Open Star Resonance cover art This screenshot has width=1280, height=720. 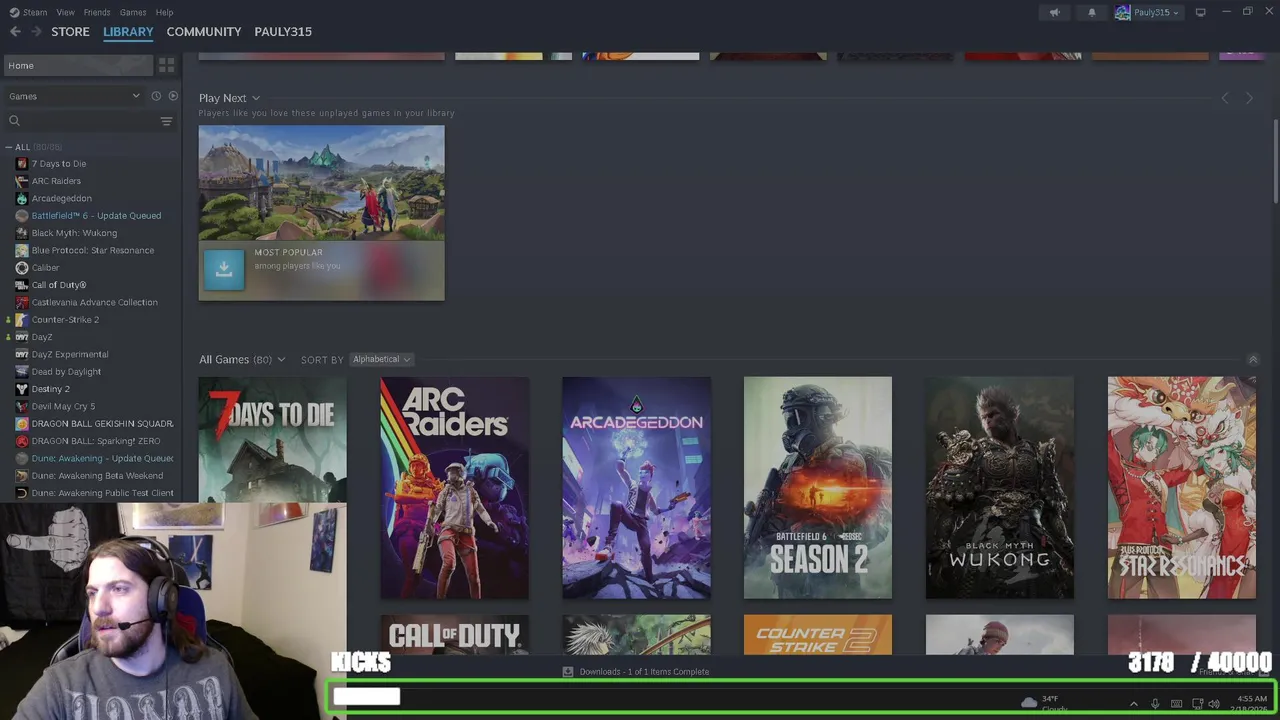1182,488
